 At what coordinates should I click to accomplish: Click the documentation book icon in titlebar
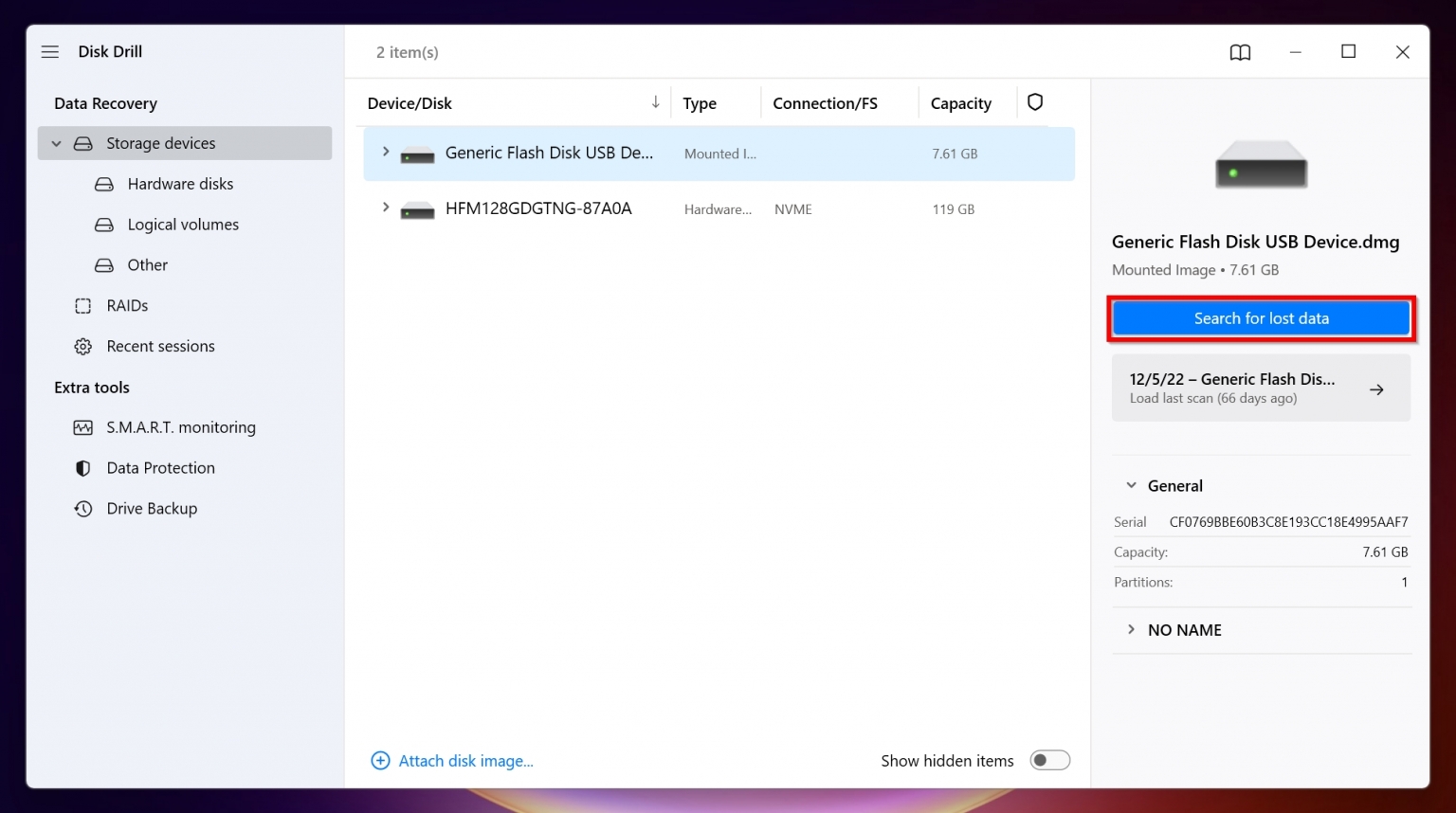point(1240,52)
